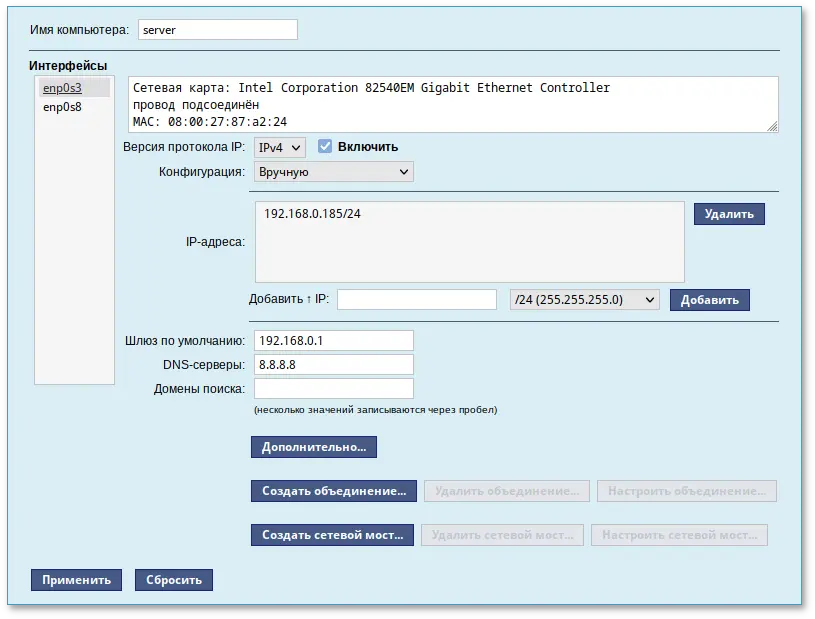815x619 pixels.
Task: Click Создать сетевой мост
Action: coord(332,534)
